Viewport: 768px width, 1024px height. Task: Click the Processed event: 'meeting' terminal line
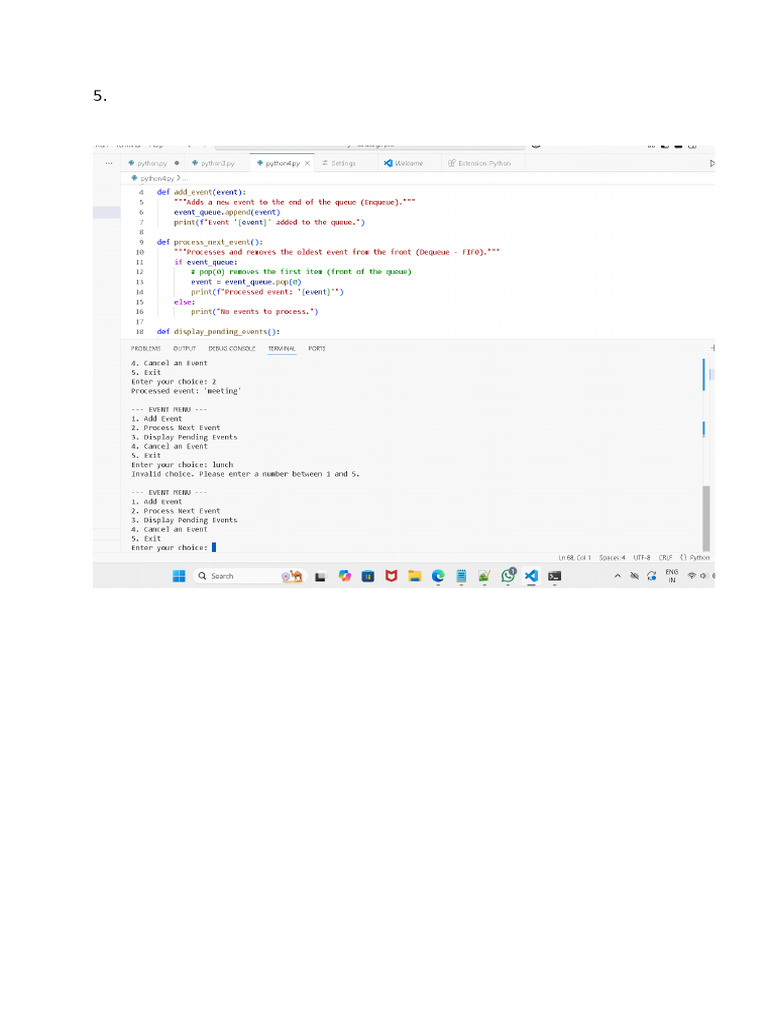pyautogui.click(x=185, y=391)
